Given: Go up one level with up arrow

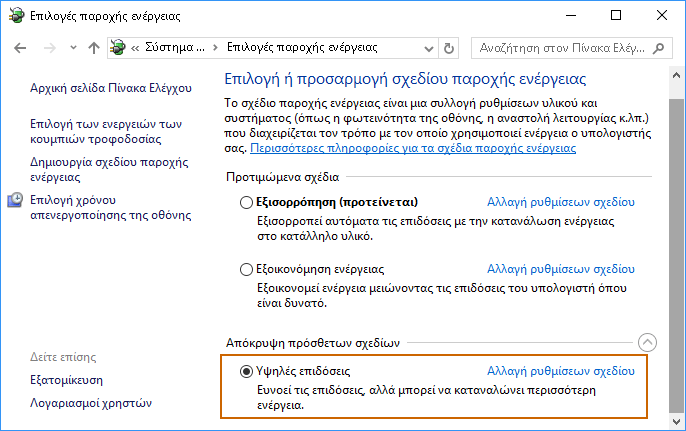Looking at the screenshot, I should click(x=94, y=48).
